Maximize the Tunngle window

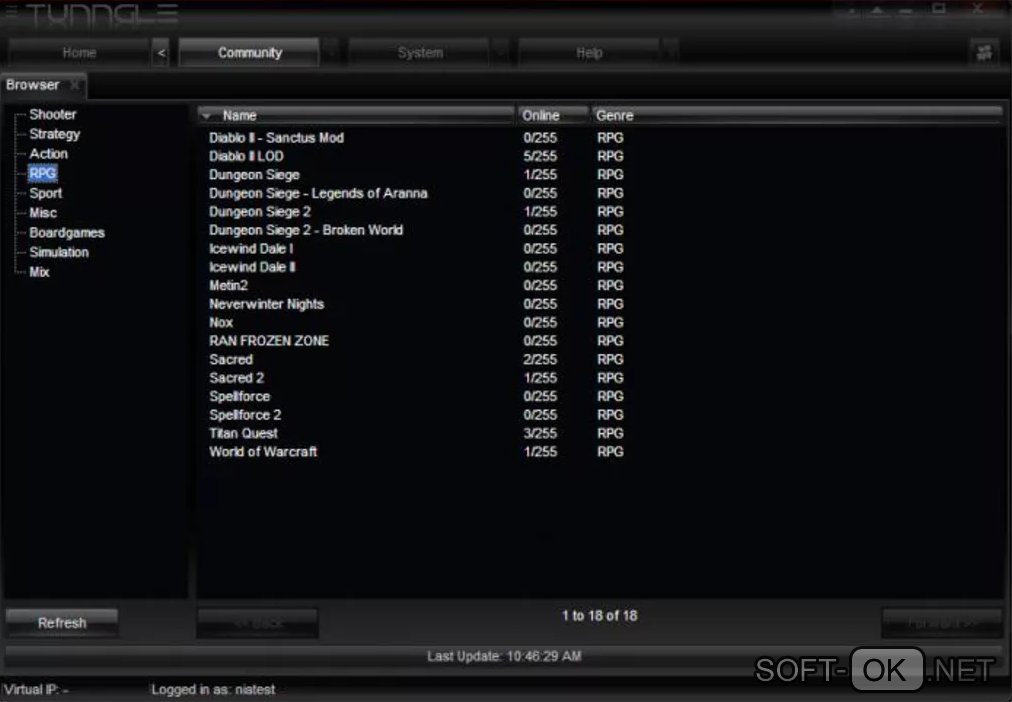click(x=940, y=9)
